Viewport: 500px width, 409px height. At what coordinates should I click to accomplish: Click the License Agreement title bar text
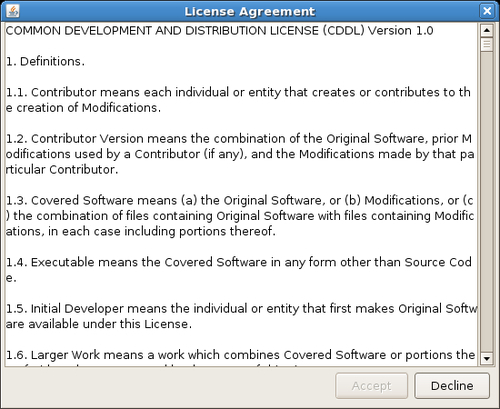pos(250,12)
